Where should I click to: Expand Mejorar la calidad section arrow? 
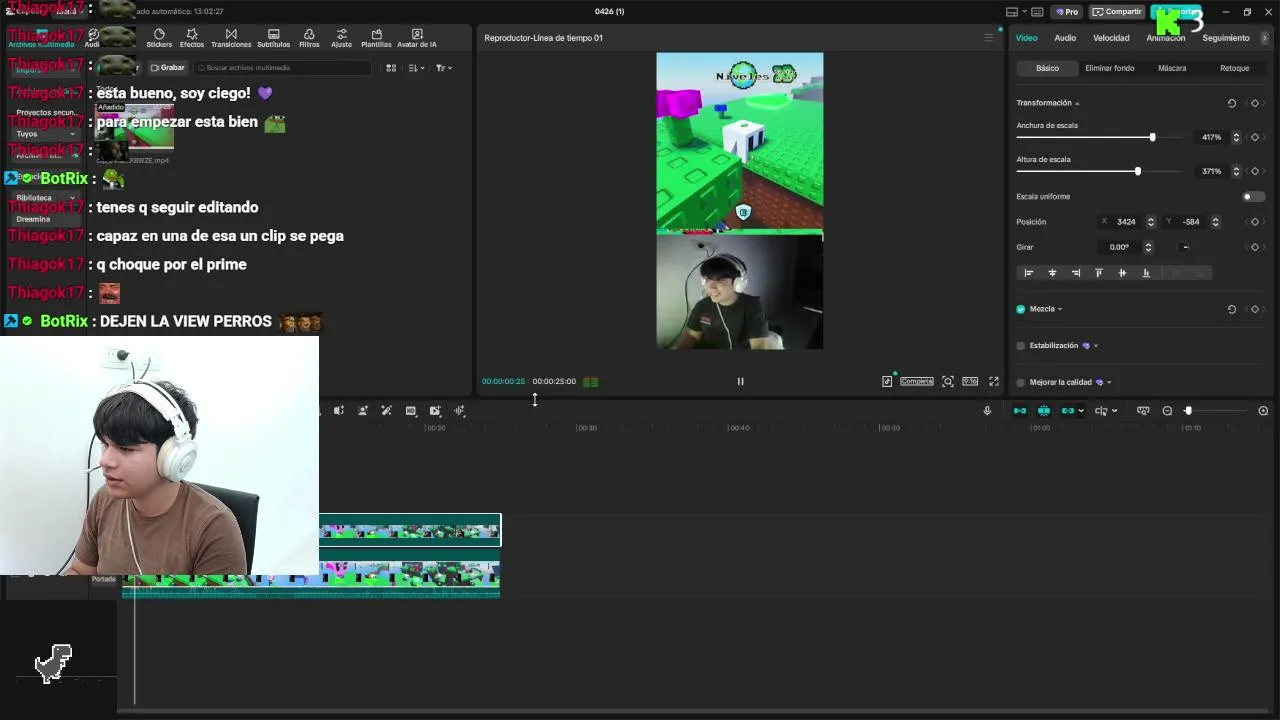point(1109,382)
